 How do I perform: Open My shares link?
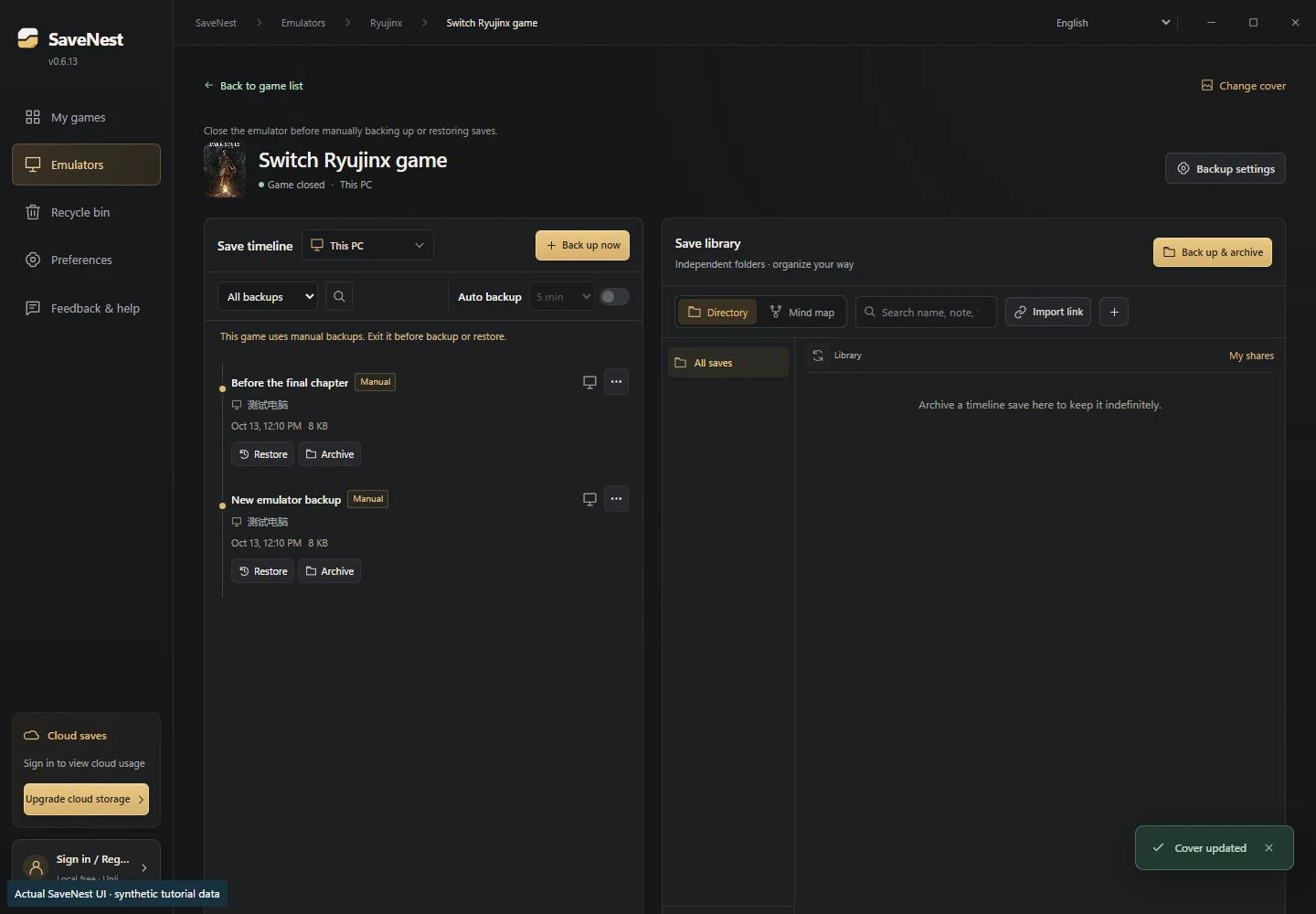coord(1251,356)
